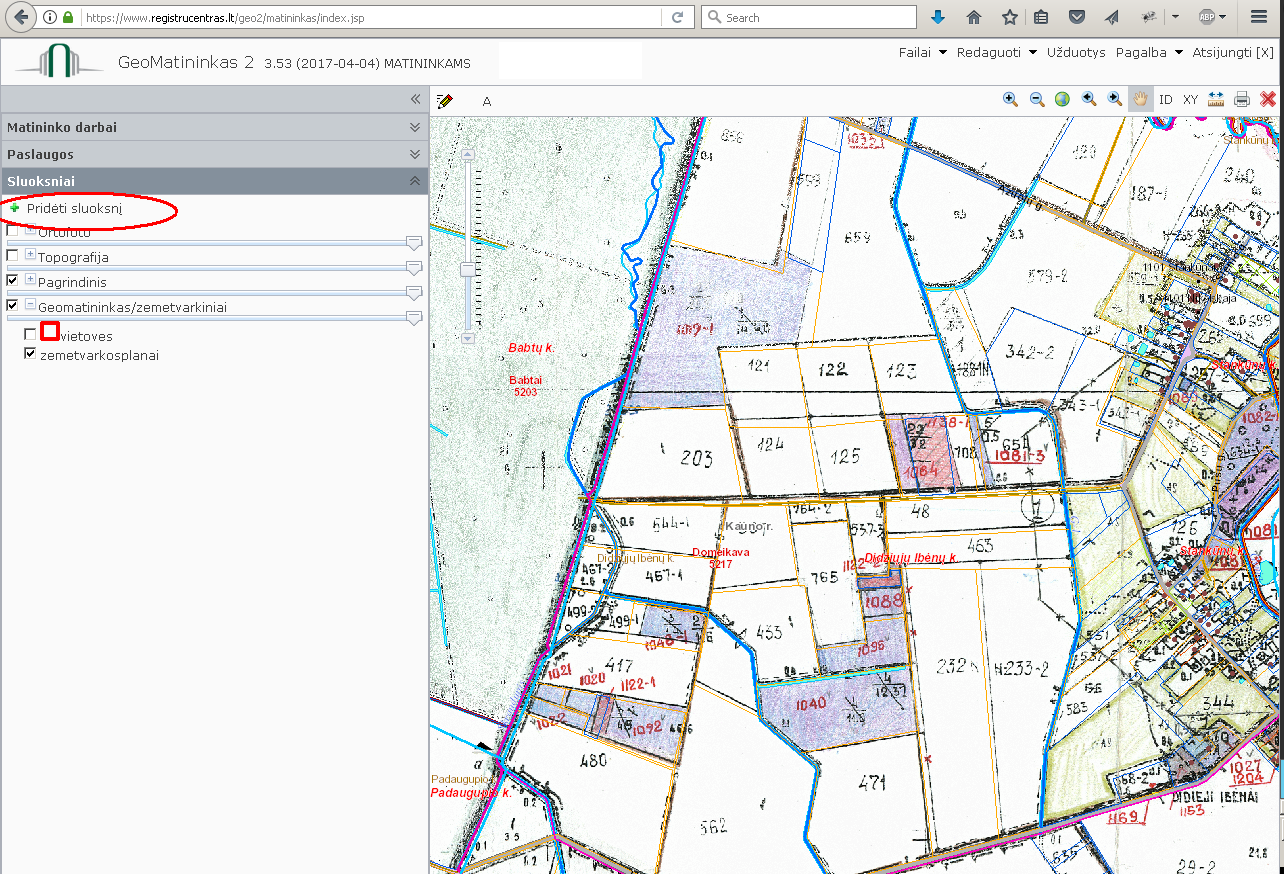Screen dimensions: 1284x874
Task: Select the zoom out magnifier tool
Action: (x=1037, y=100)
